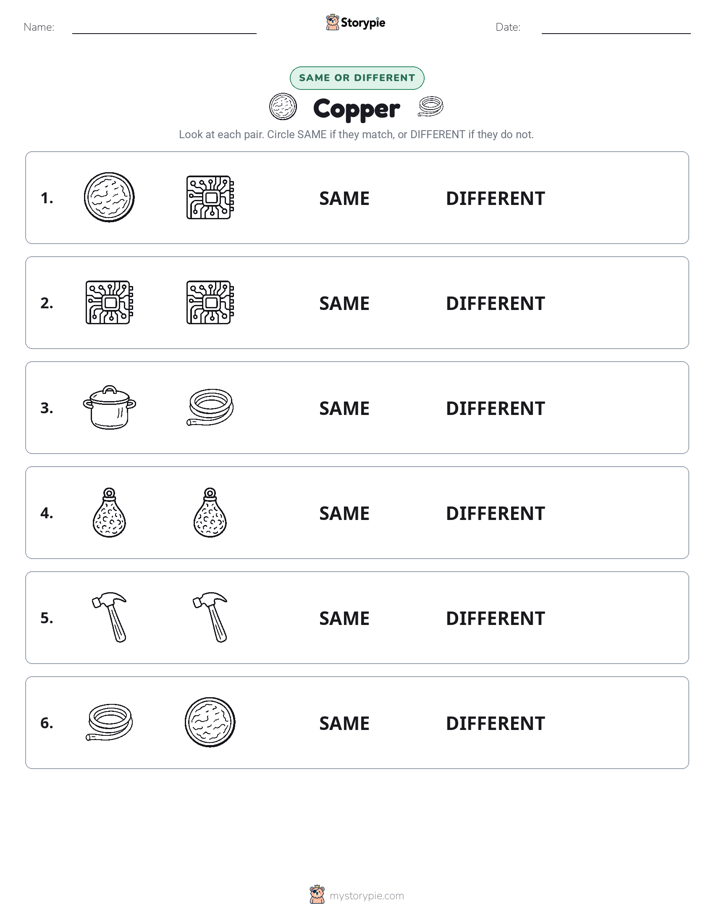Choose DIFFERENT for question 3
The height and width of the screenshot is (924, 714).
point(495,408)
